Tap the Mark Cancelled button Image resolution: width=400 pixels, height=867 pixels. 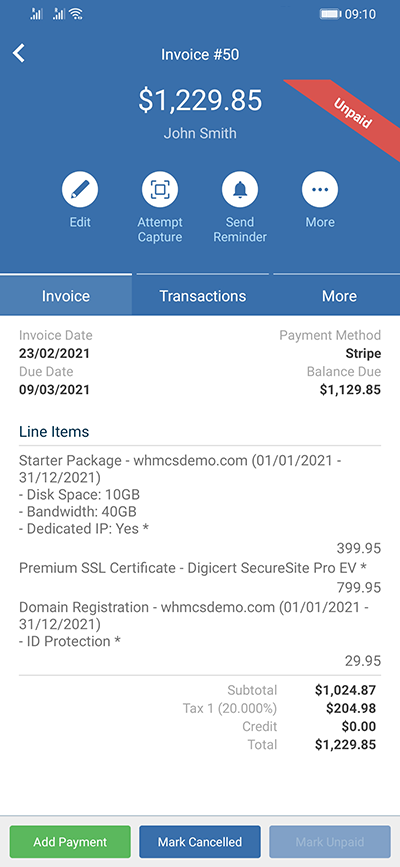click(x=200, y=842)
